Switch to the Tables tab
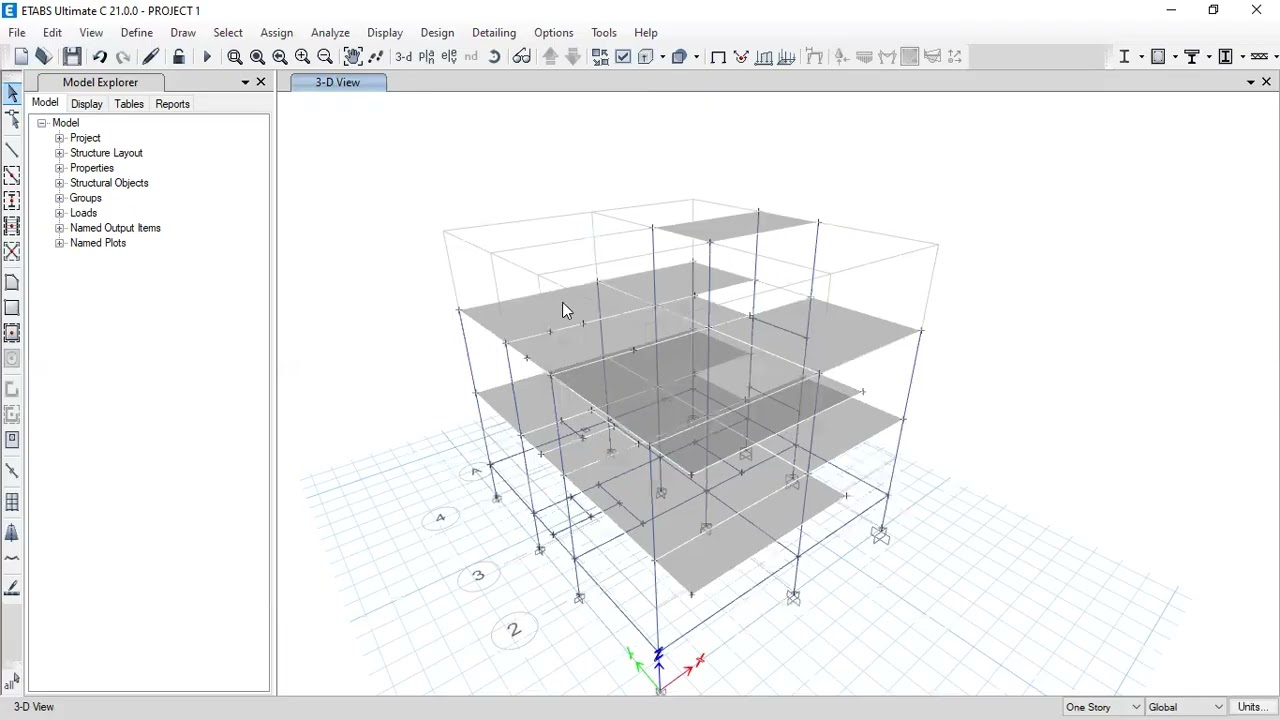 tap(129, 104)
